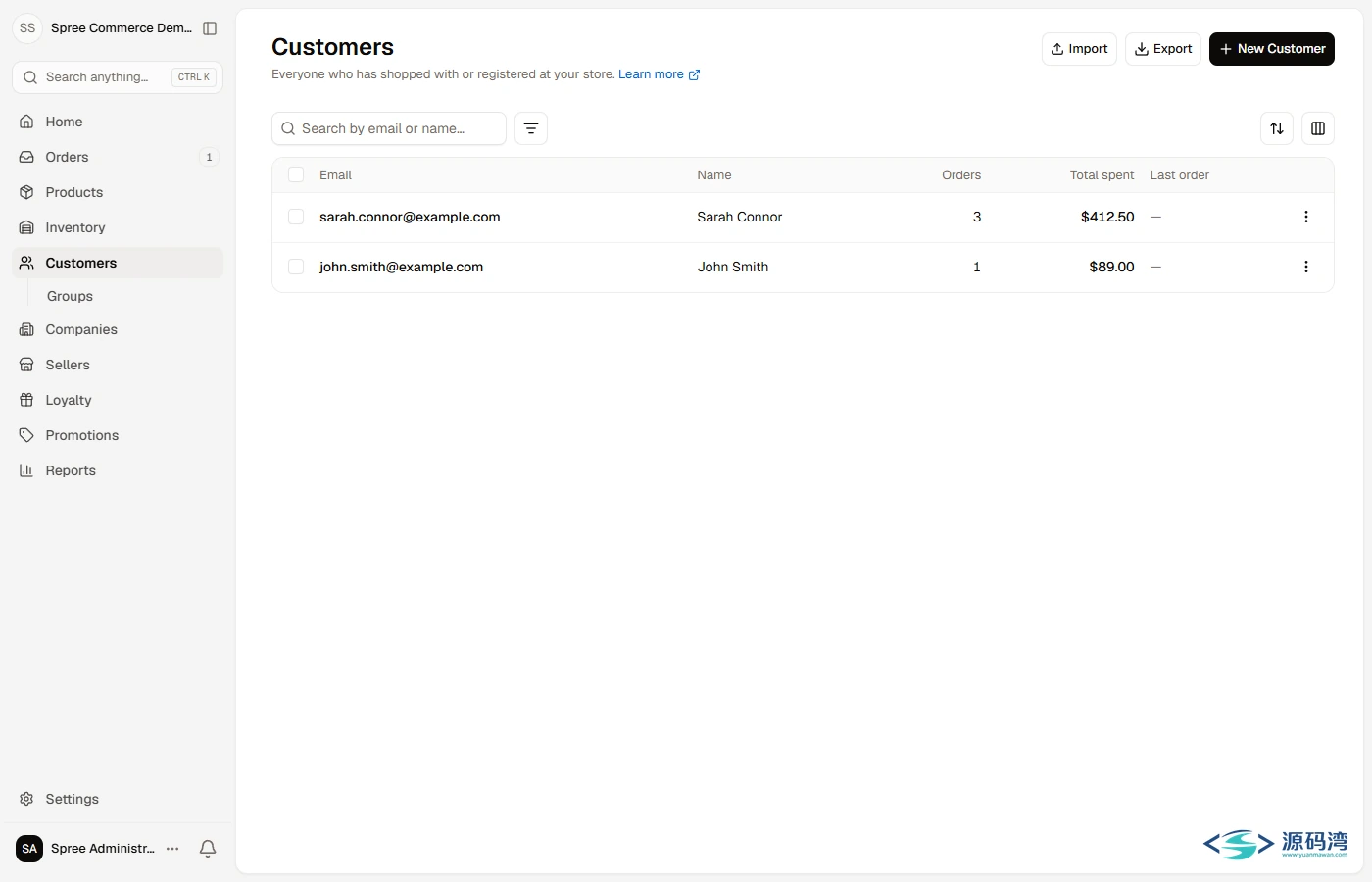Open Sellers section
The image size is (1372, 882).
pos(118,365)
